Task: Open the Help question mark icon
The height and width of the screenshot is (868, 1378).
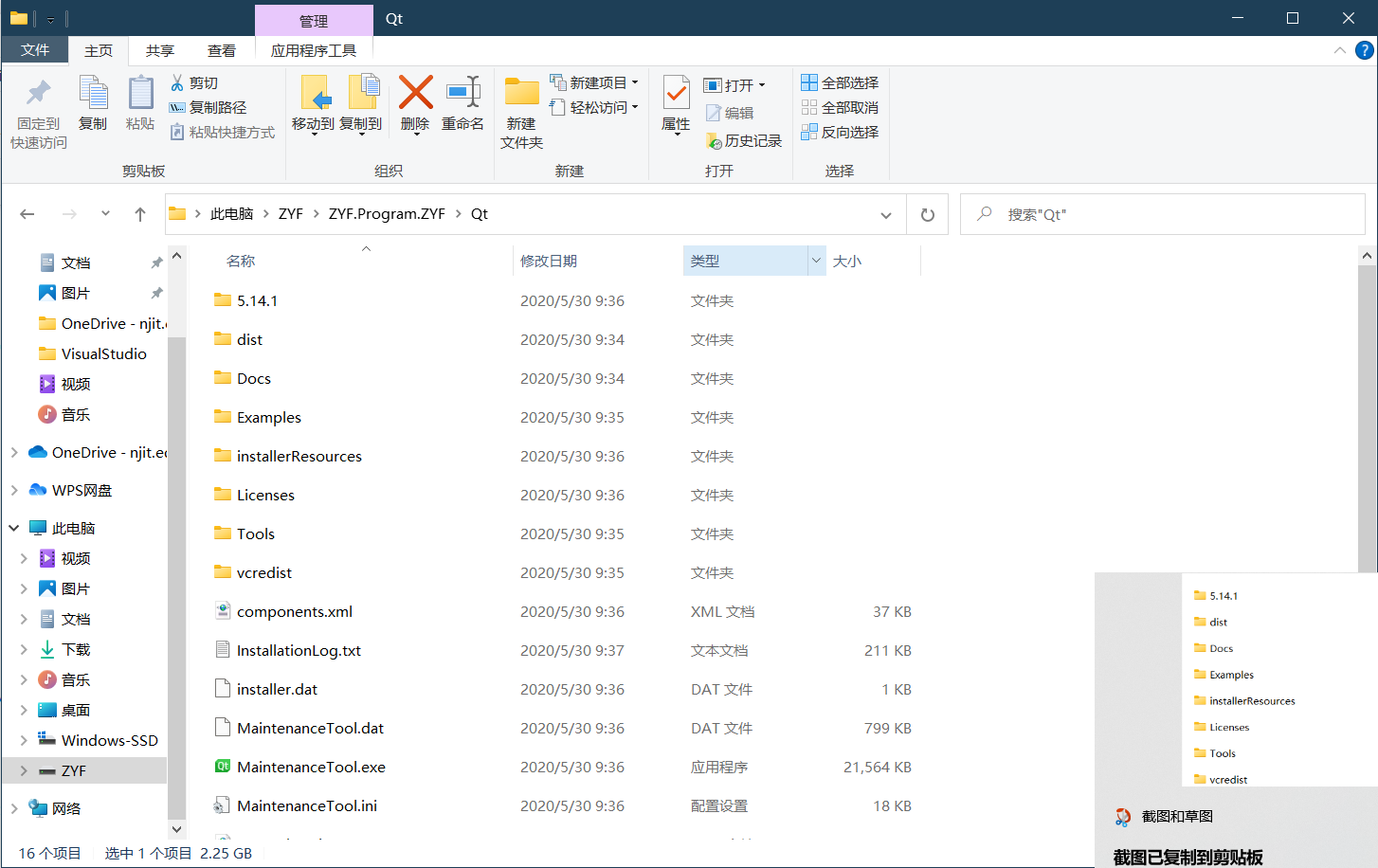Action: coord(1364,50)
